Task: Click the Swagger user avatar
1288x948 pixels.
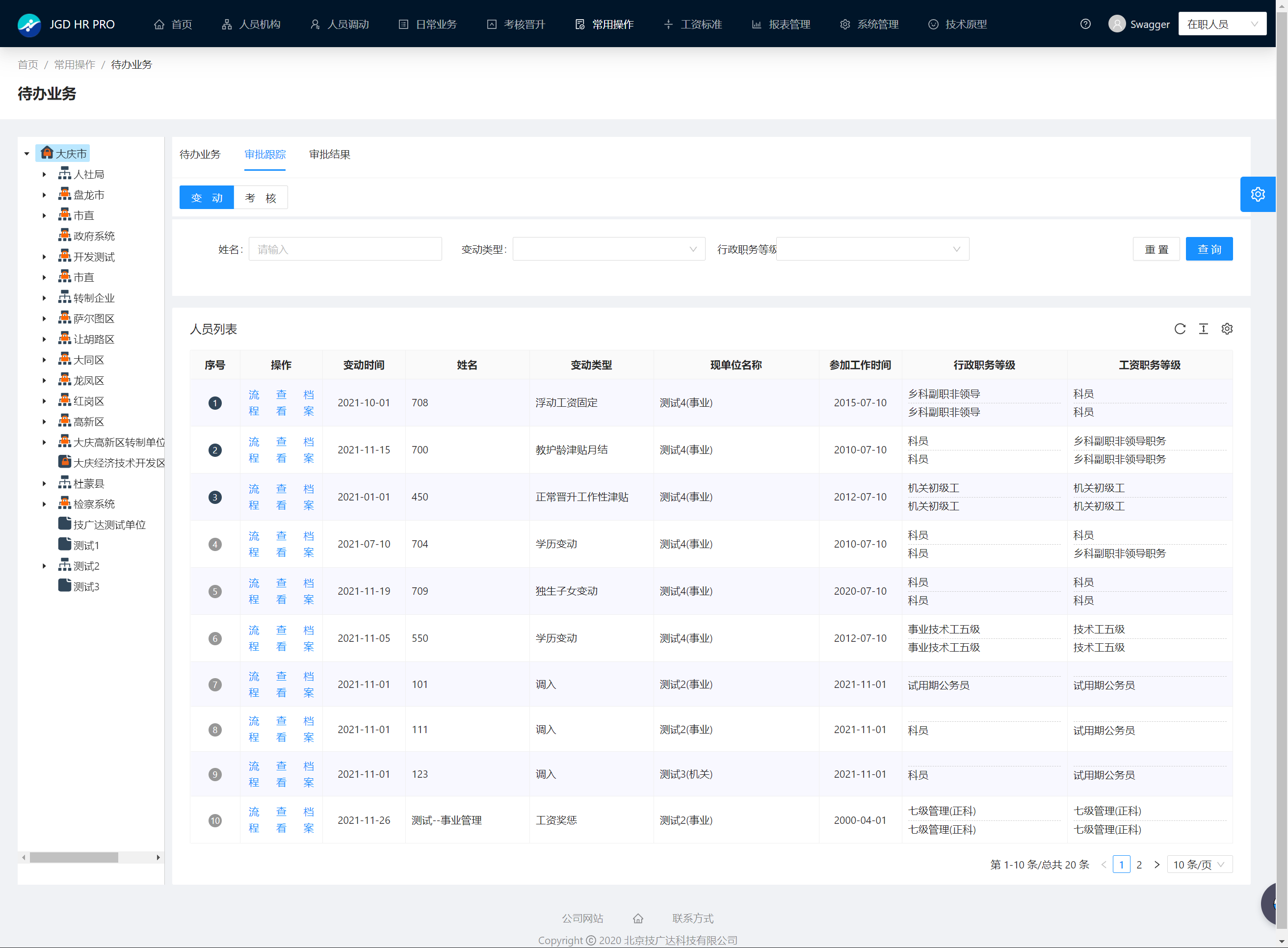Action: pyautogui.click(x=1116, y=24)
